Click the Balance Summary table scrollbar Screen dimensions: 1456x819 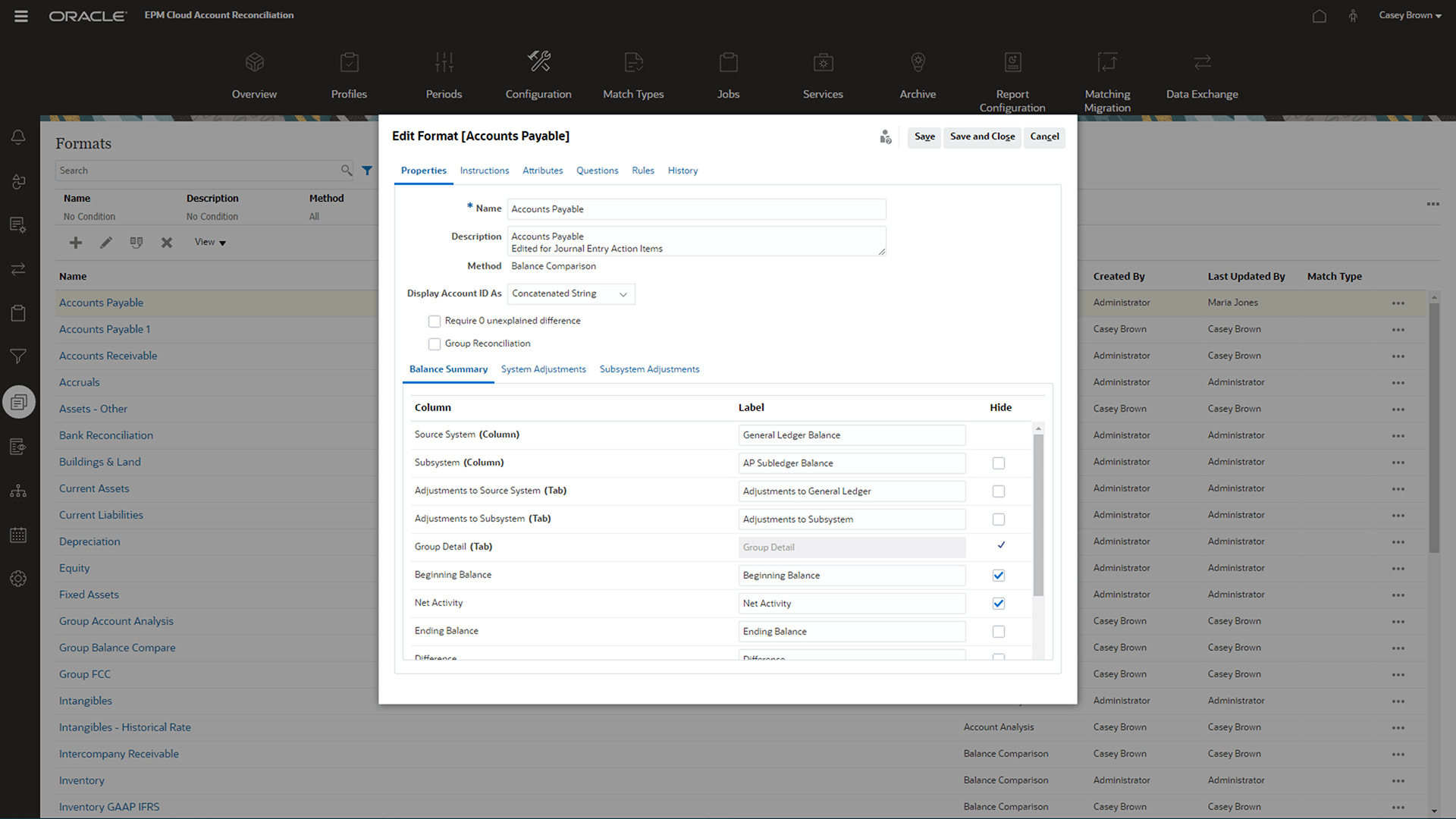[x=1038, y=516]
